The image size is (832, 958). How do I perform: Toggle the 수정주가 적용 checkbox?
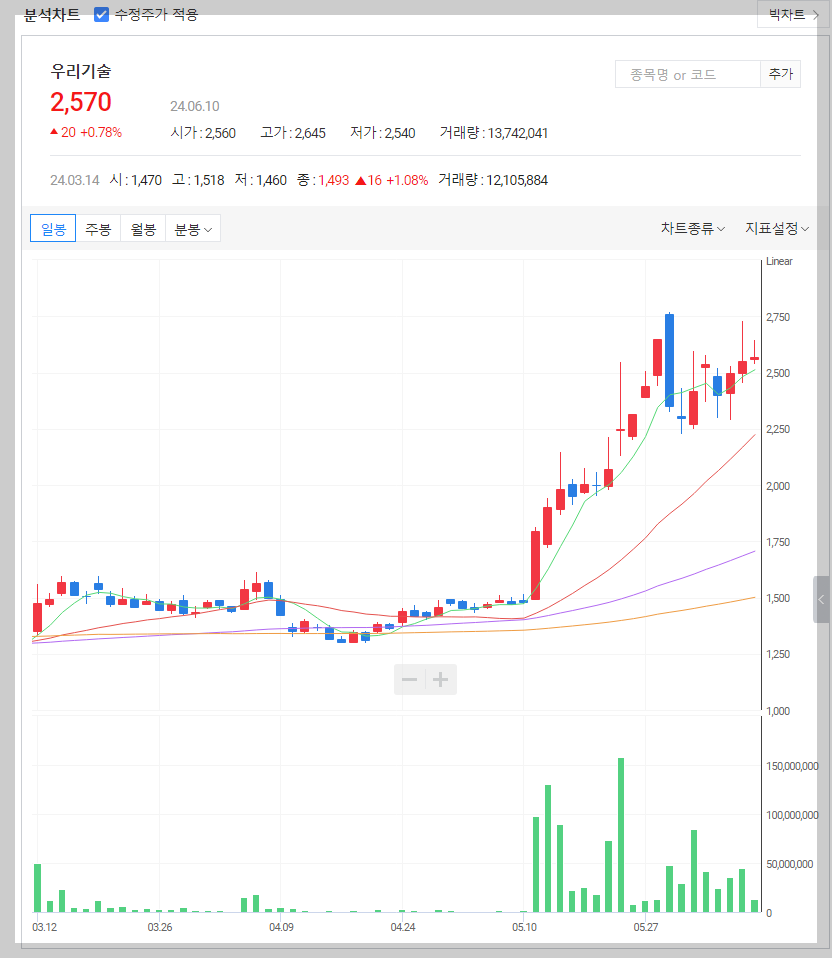[x=101, y=14]
